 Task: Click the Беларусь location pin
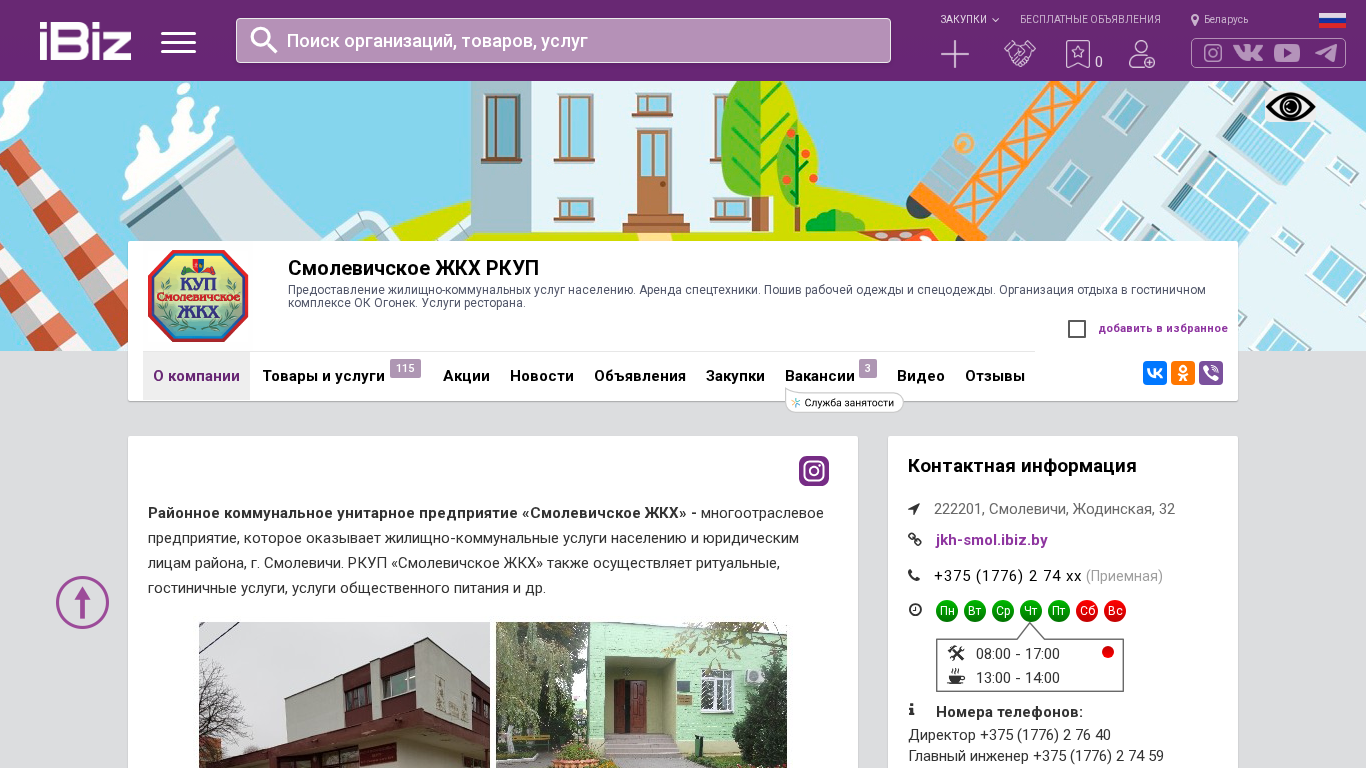point(1194,20)
